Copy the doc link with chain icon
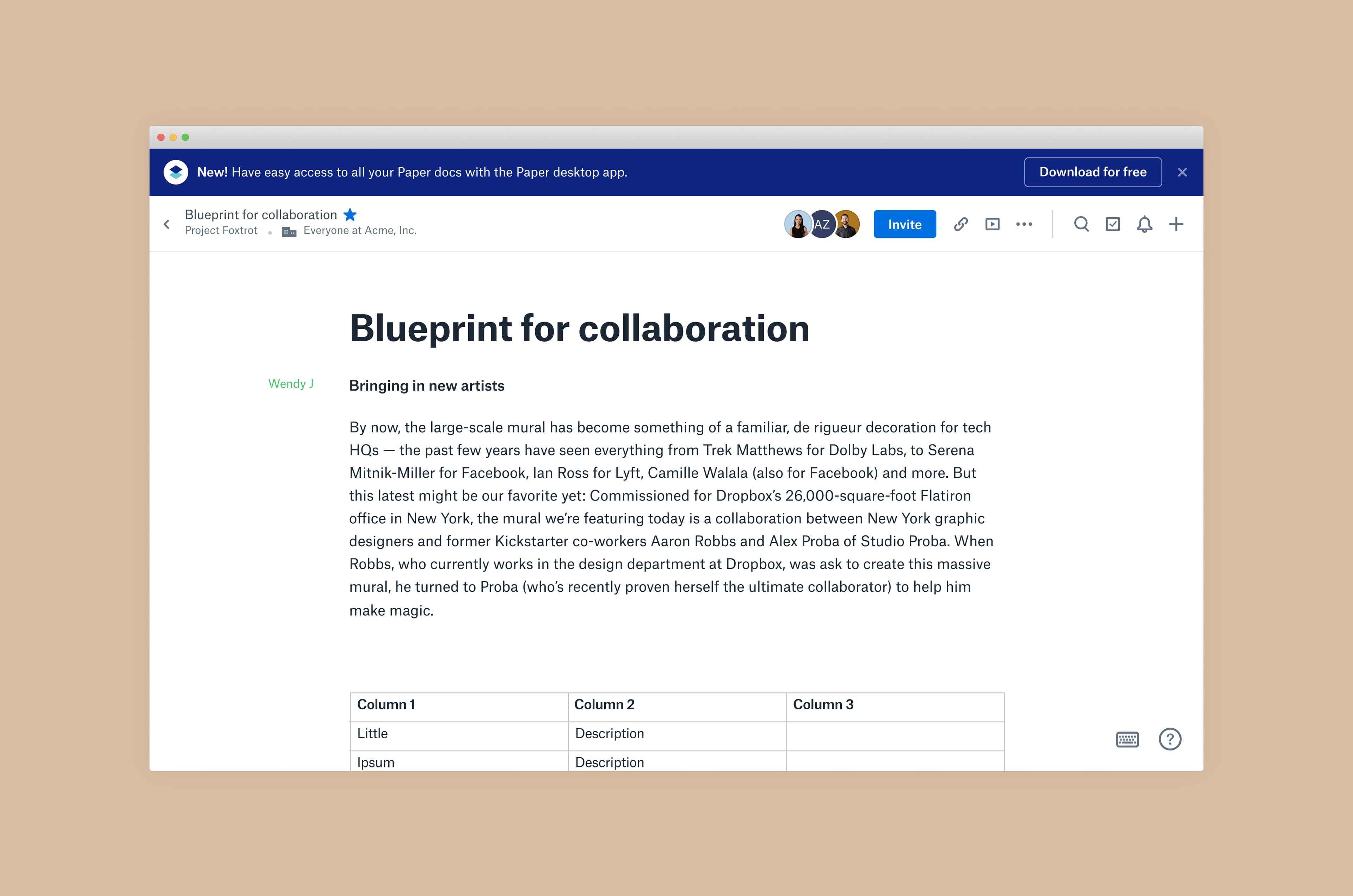 tap(960, 224)
